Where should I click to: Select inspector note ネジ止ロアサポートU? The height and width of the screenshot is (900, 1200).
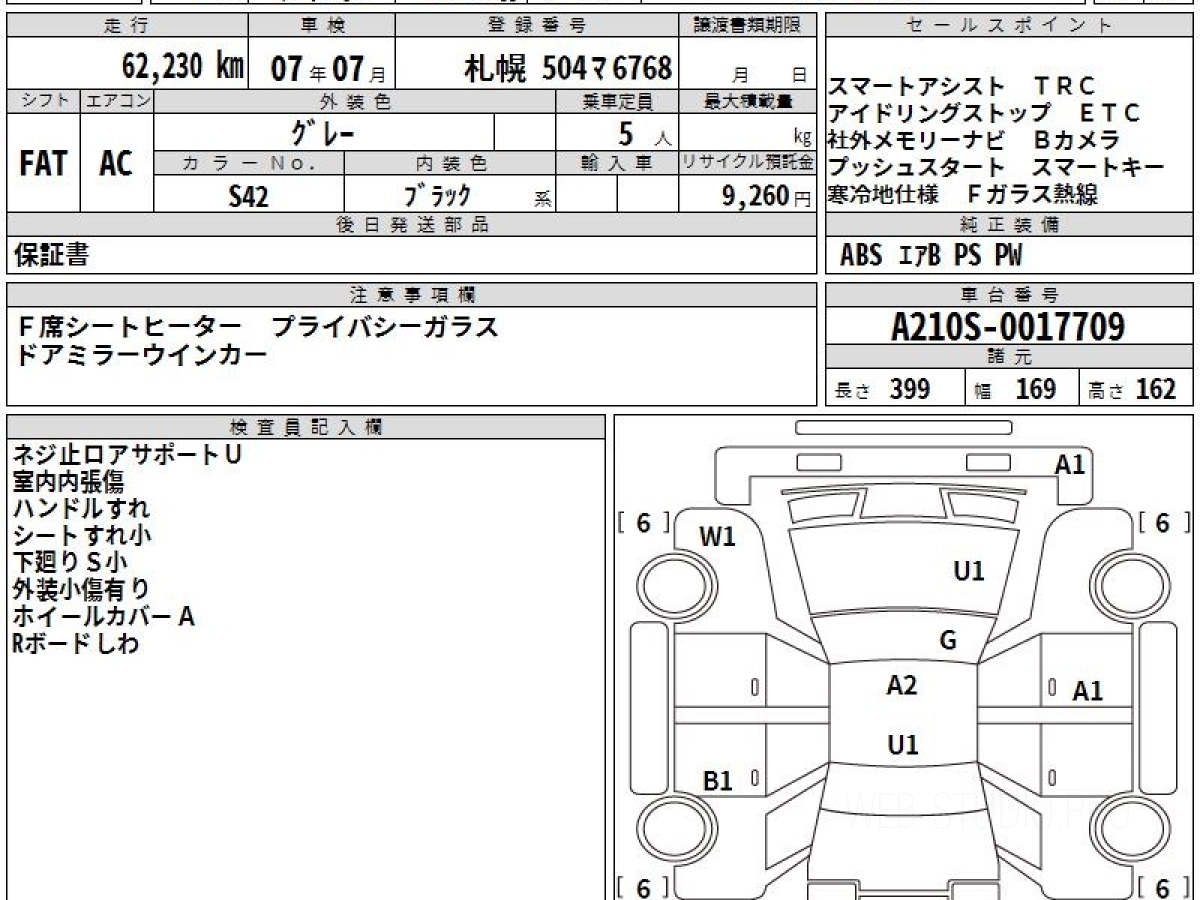coord(127,454)
